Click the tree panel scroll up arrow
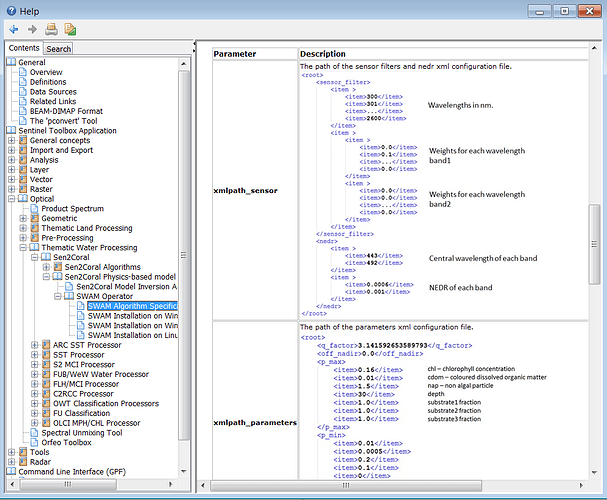The width and height of the screenshot is (607, 500). click(183, 63)
